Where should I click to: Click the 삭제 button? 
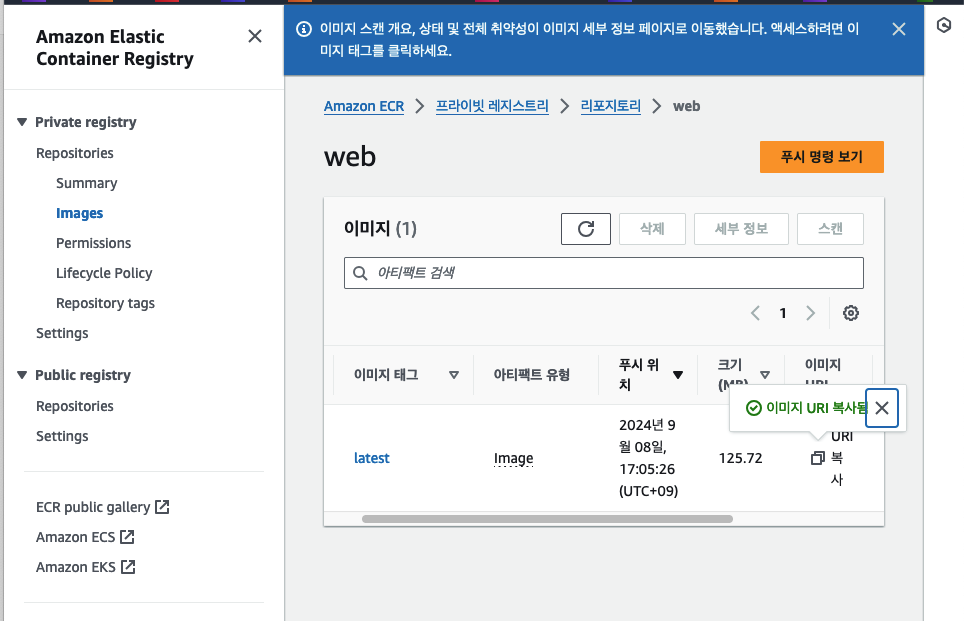652,229
